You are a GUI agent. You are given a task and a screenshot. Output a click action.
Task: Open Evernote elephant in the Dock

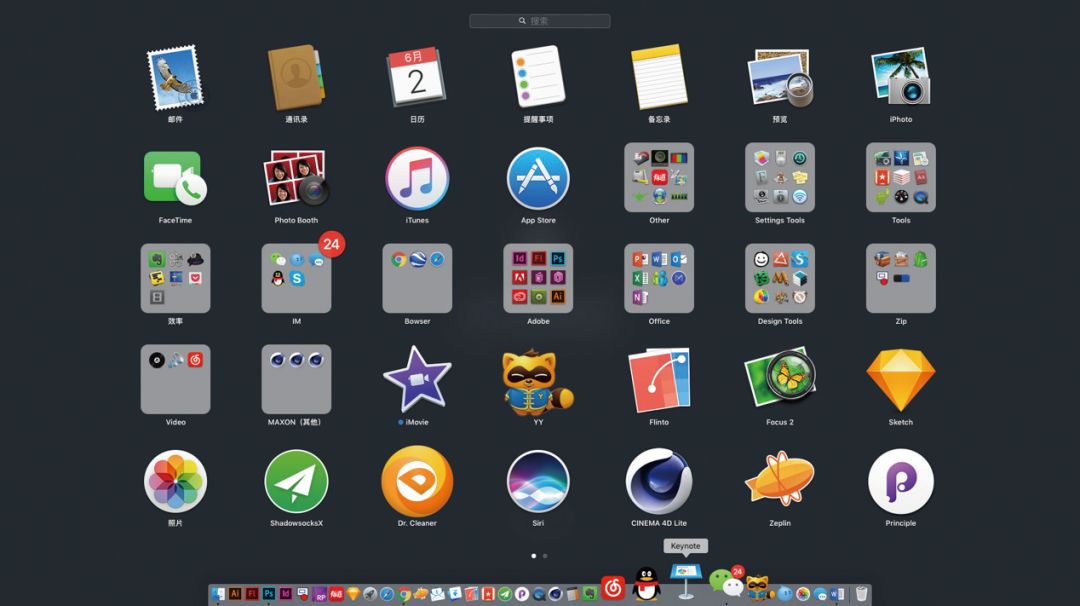pos(590,594)
